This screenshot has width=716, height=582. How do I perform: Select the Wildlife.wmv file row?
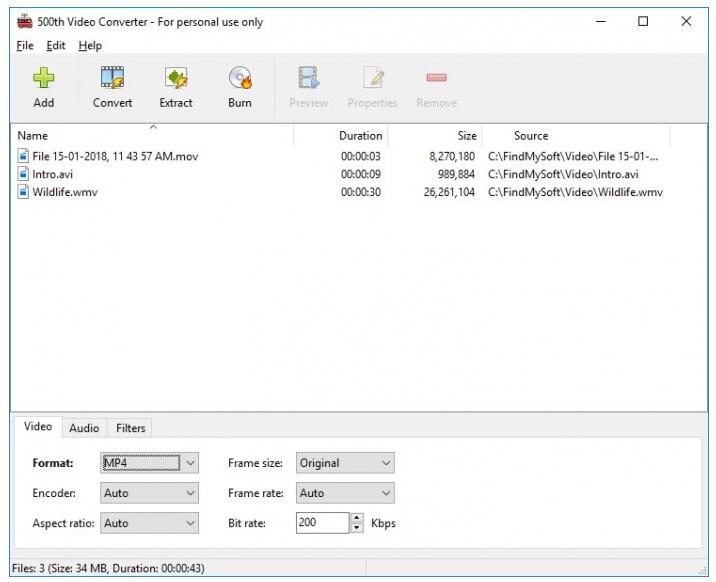click(x=65, y=192)
